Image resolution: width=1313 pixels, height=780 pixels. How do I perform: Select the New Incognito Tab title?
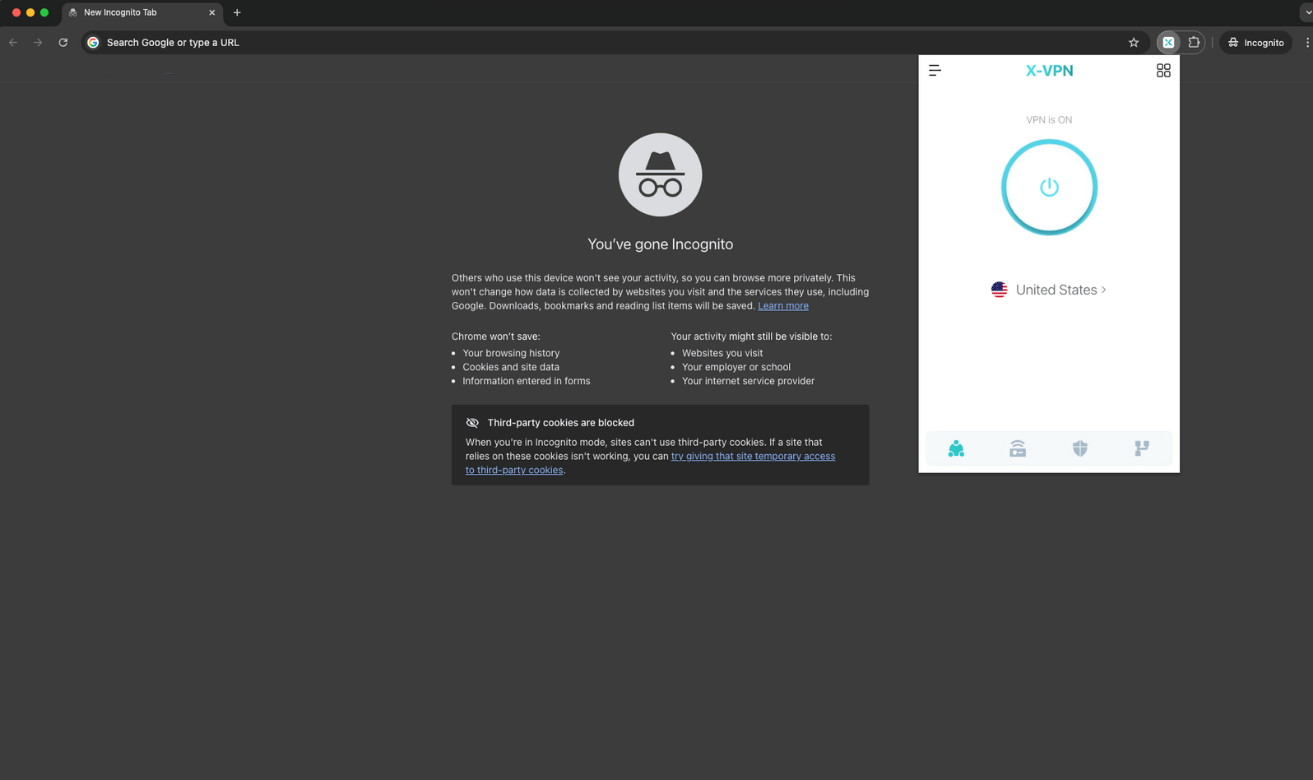coord(120,13)
